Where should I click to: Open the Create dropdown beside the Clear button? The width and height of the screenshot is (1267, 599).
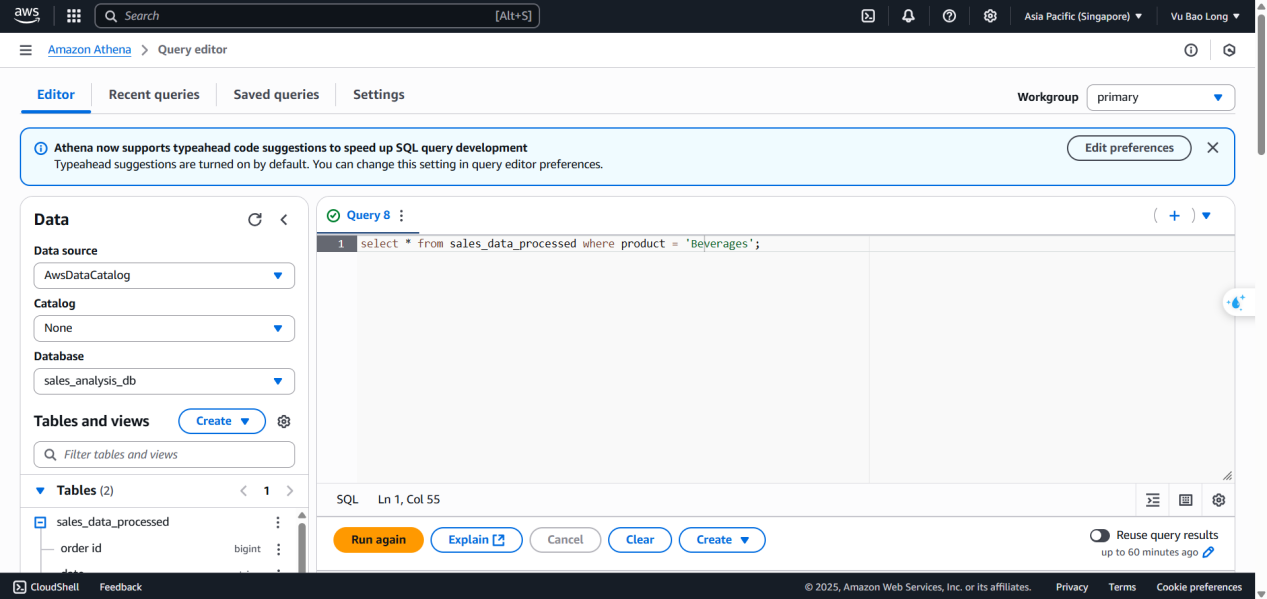click(x=722, y=540)
